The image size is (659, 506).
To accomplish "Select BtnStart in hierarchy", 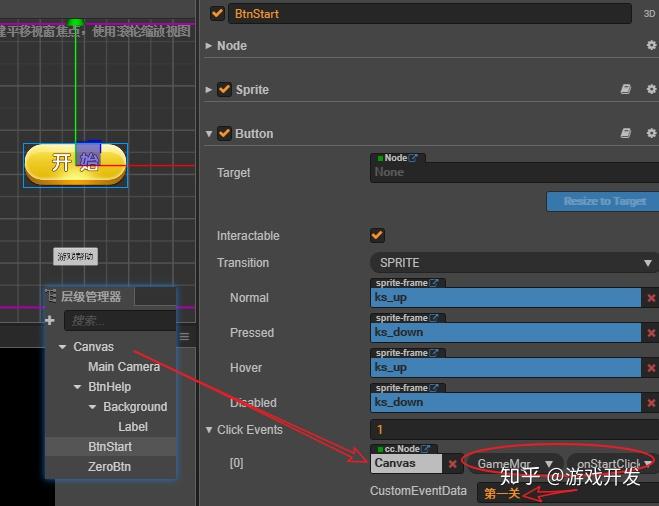I will tap(110, 446).
